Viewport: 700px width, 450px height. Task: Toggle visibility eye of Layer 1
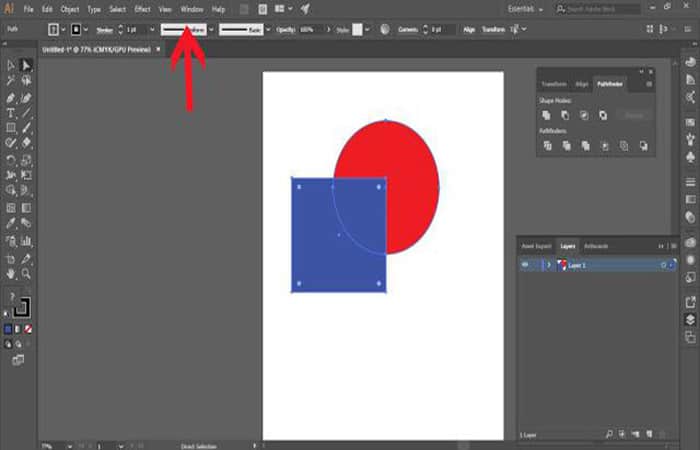pyautogui.click(x=525, y=265)
